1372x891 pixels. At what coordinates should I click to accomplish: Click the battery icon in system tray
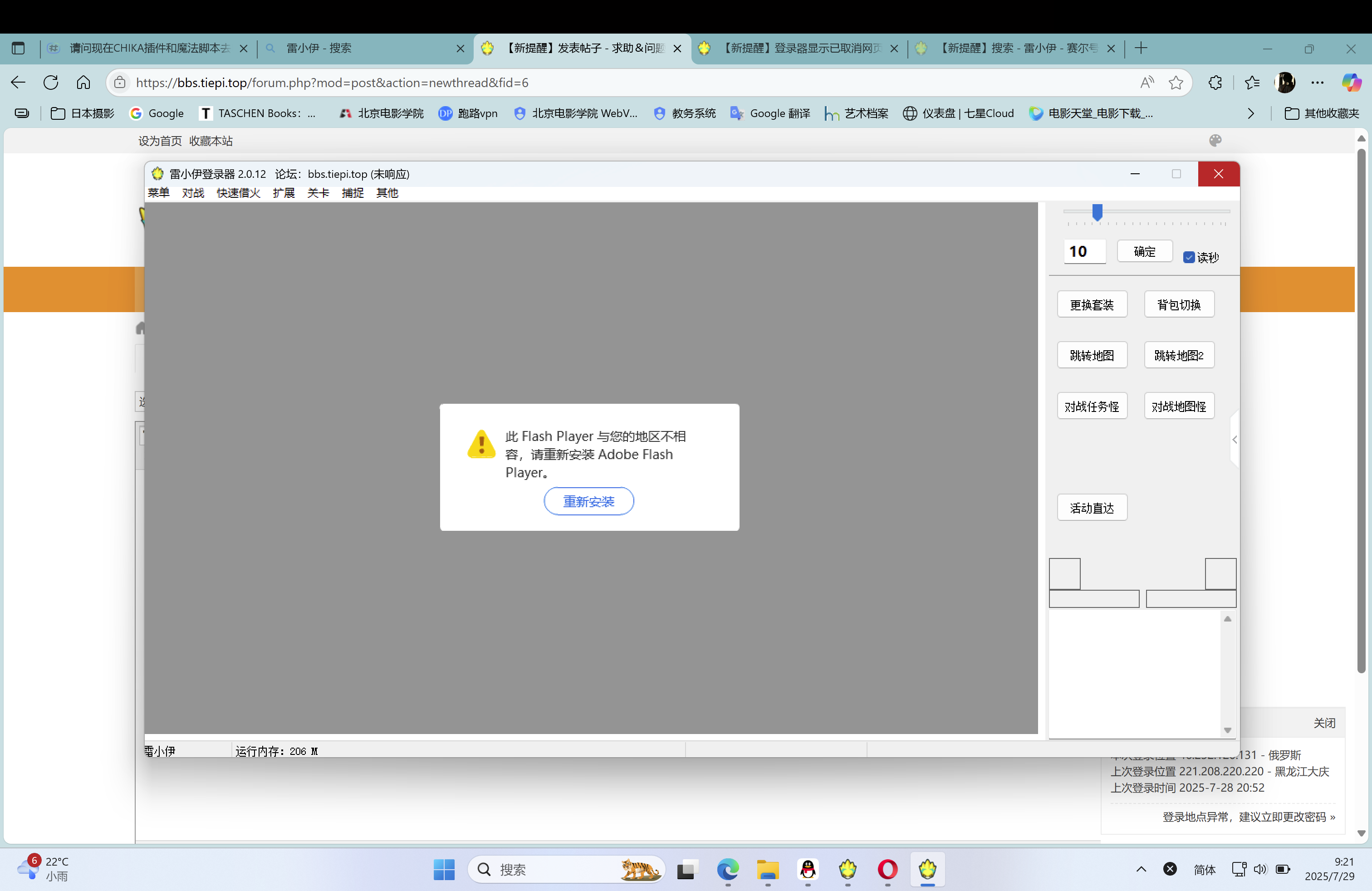1283,869
